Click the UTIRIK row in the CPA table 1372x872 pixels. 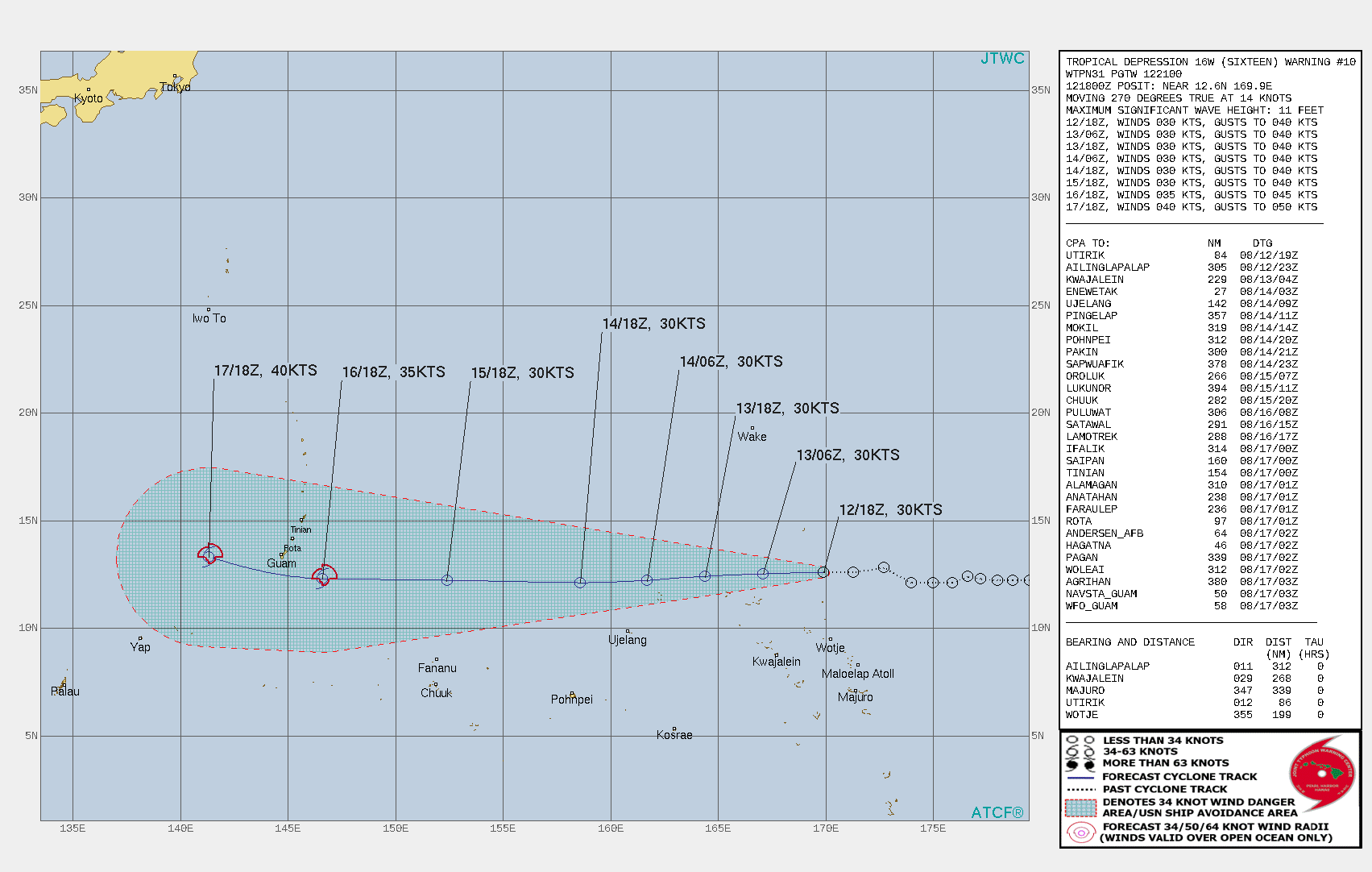click(x=1182, y=255)
